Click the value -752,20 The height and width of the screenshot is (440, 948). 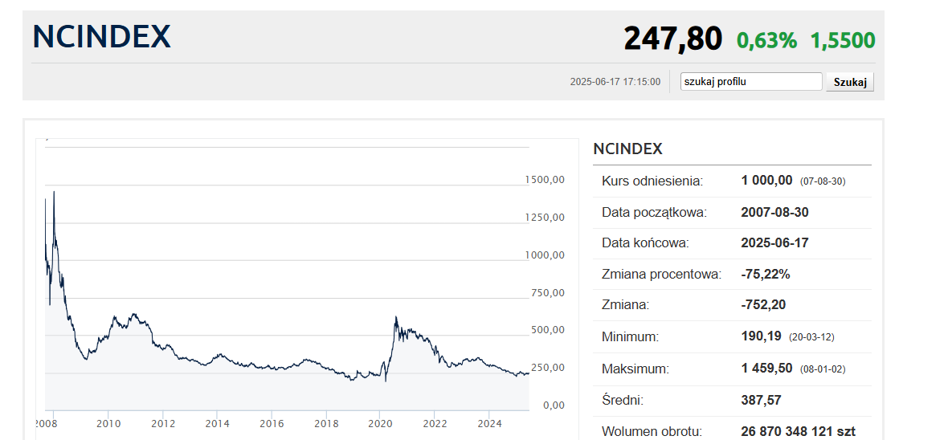(763, 305)
